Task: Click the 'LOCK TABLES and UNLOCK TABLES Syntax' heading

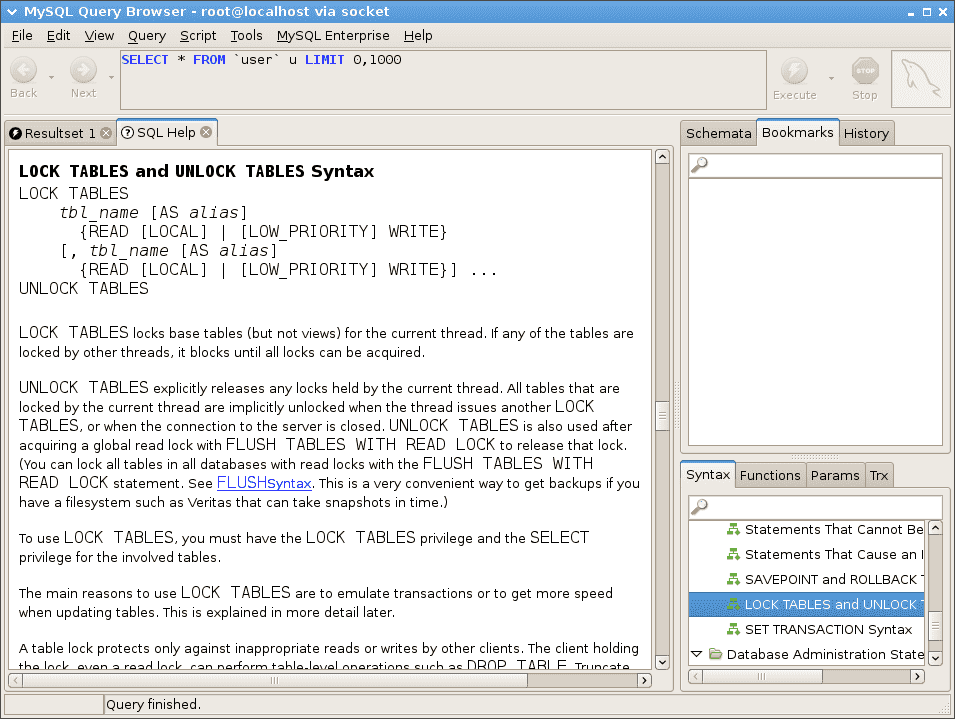Action: [196, 171]
